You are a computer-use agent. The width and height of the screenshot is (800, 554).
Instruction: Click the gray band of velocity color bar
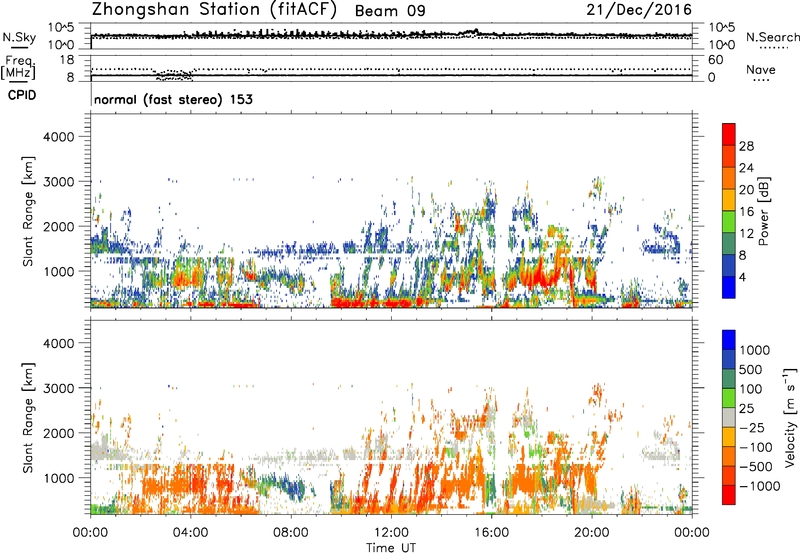point(729,417)
